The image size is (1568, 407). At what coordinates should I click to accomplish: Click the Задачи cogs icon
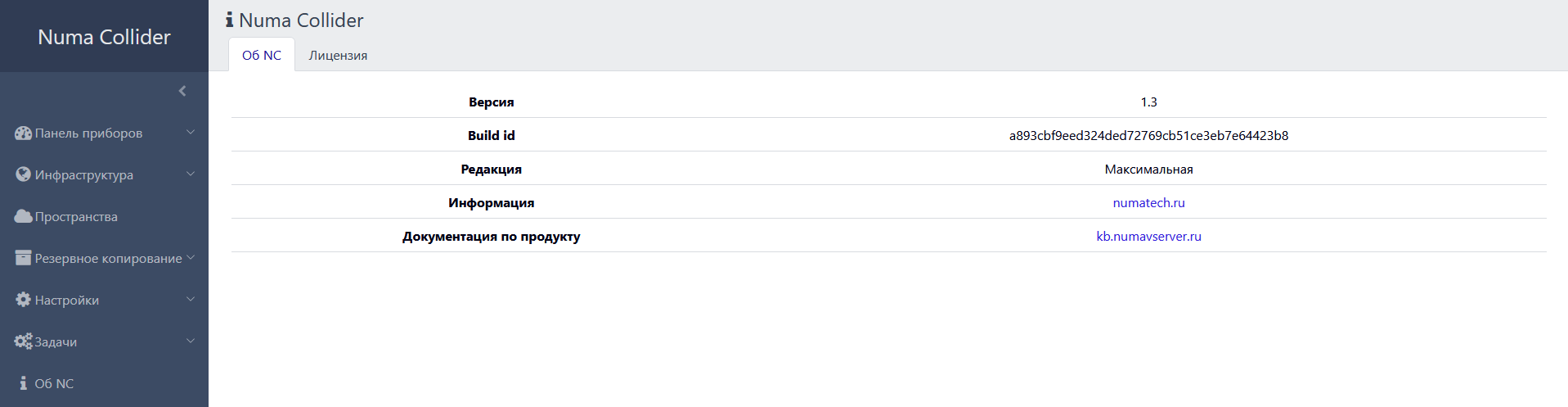pyautogui.click(x=23, y=341)
